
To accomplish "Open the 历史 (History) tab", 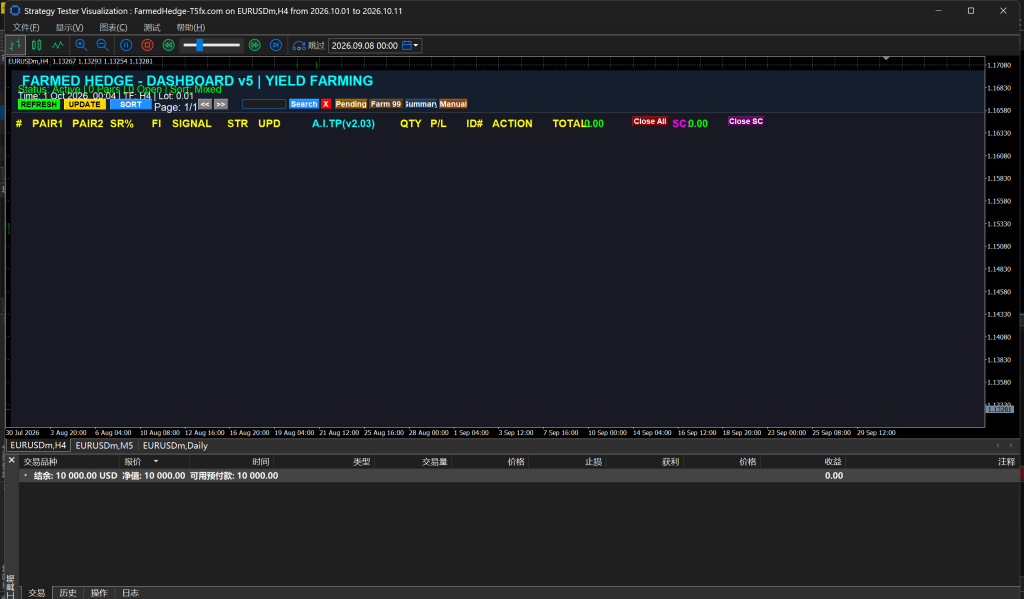I will pyautogui.click(x=68, y=592).
